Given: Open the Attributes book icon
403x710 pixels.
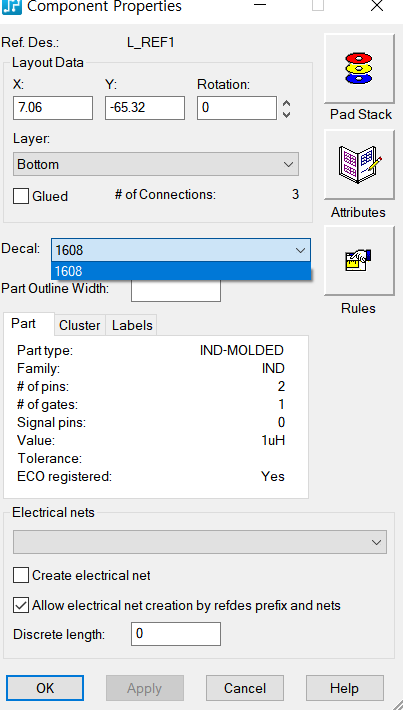Looking at the screenshot, I should pyautogui.click(x=359, y=165).
